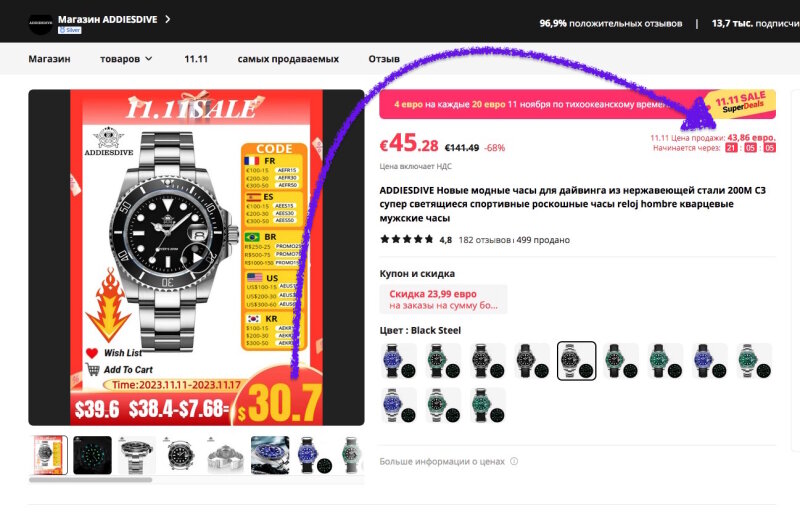The width and height of the screenshot is (800, 517).
Task: Open store page via chevron next to Магазин ADDIESDIVE
Action: pyautogui.click(x=168, y=19)
